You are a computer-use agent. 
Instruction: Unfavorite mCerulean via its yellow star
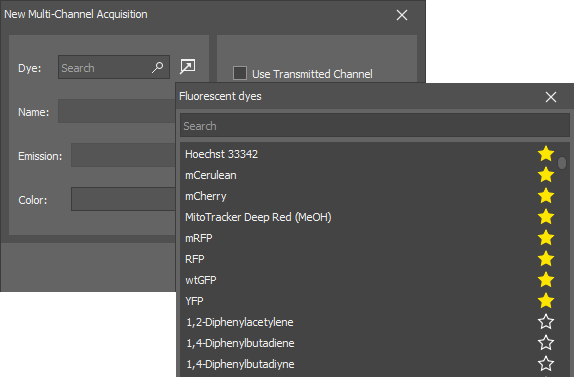coord(546,175)
